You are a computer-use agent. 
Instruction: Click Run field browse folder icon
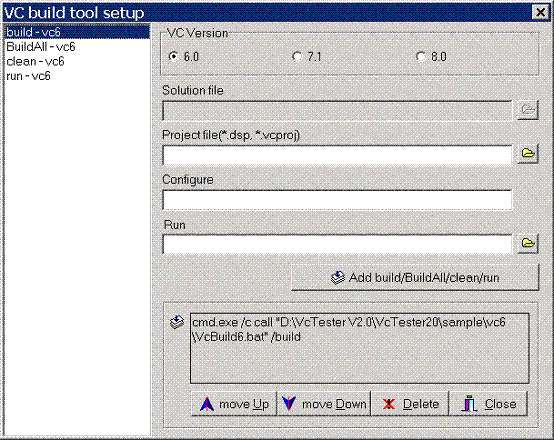(x=528, y=244)
